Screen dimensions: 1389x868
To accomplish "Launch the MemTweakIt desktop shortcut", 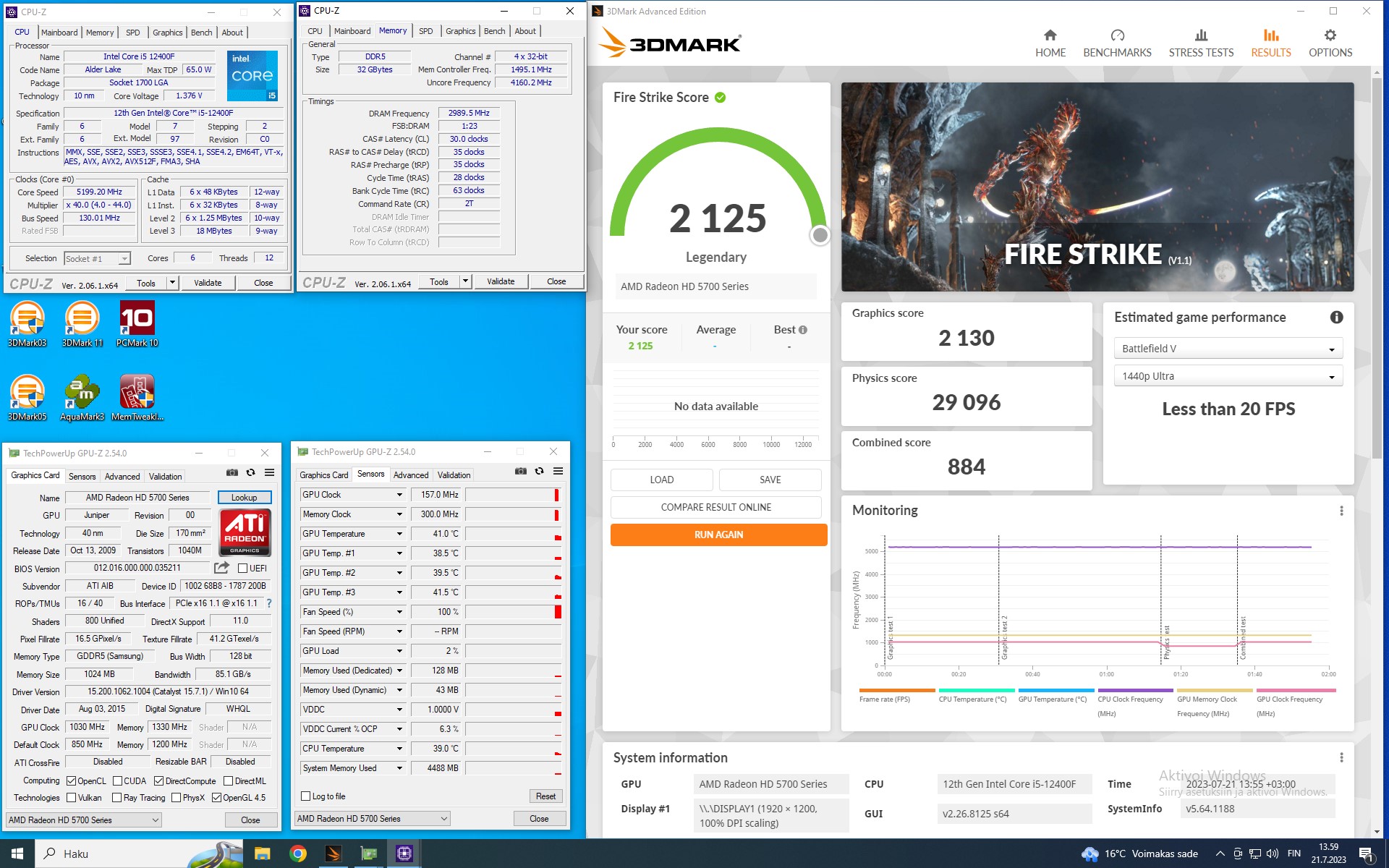I will click(137, 398).
